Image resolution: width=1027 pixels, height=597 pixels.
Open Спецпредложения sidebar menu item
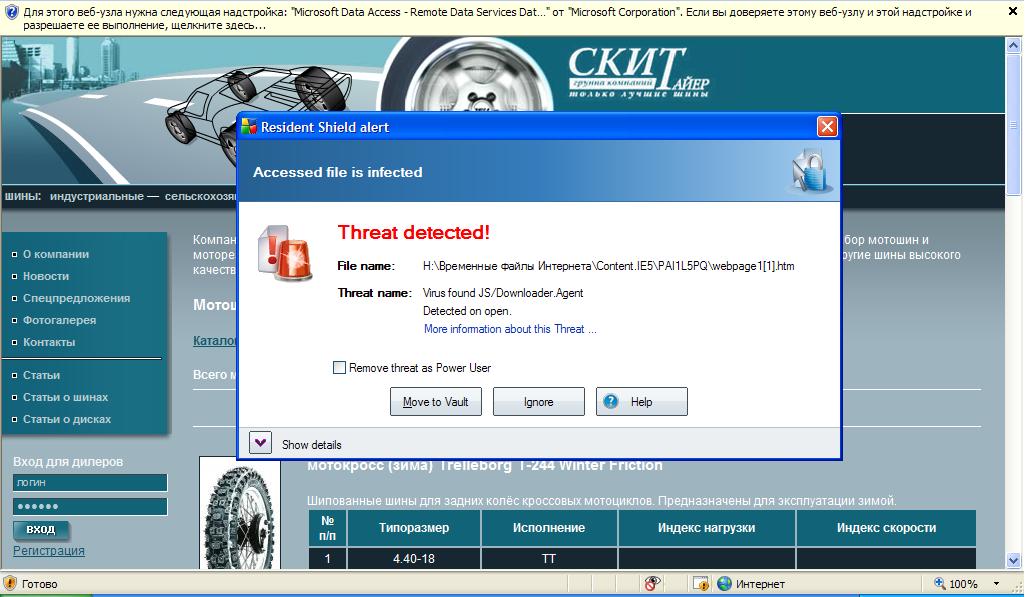pyautogui.click(x=77, y=298)
